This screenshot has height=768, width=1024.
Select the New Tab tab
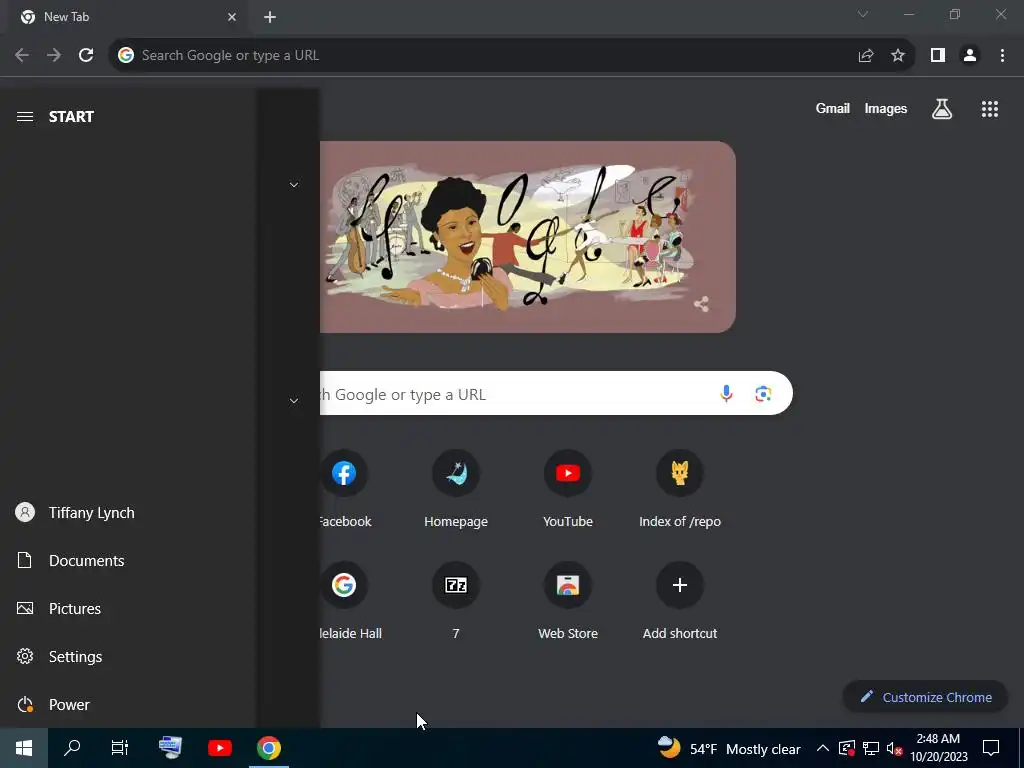(x=124, y=17)
